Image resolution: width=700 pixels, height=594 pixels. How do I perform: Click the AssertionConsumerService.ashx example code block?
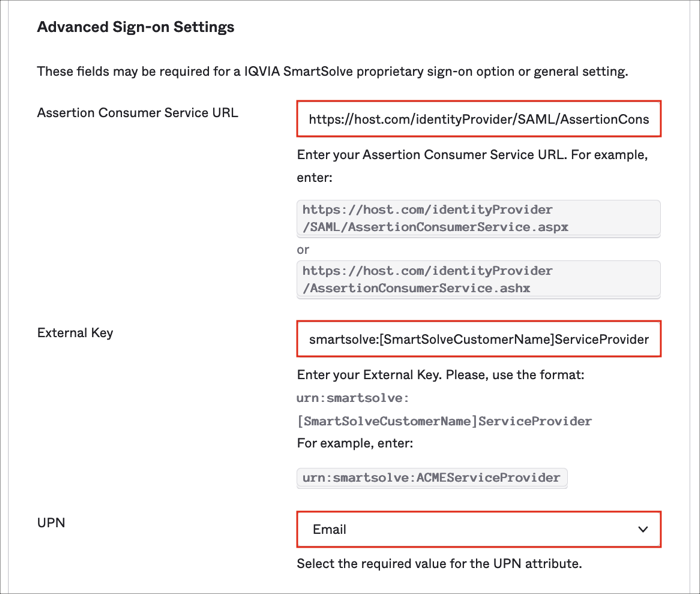click(478, 279)
